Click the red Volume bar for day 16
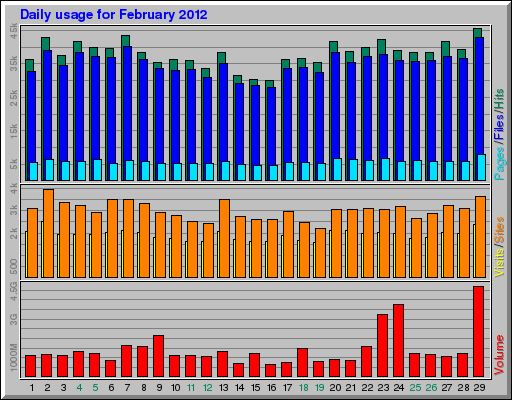Screen dimensions: 512x400 click(270, 371)
